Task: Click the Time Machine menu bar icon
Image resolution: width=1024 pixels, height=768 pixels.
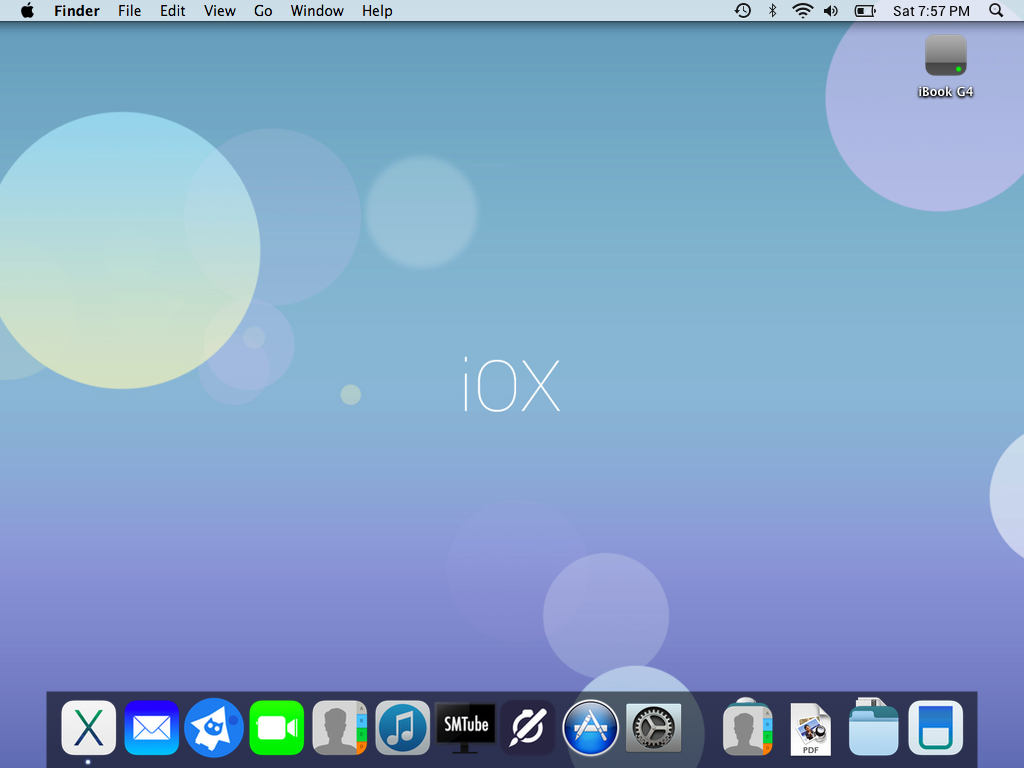Action: click(x=743, y=10)
